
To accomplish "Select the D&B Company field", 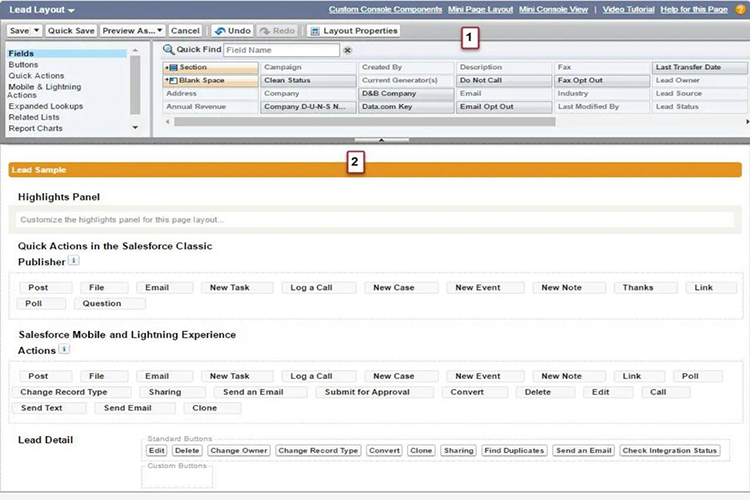I will (406, 94).
